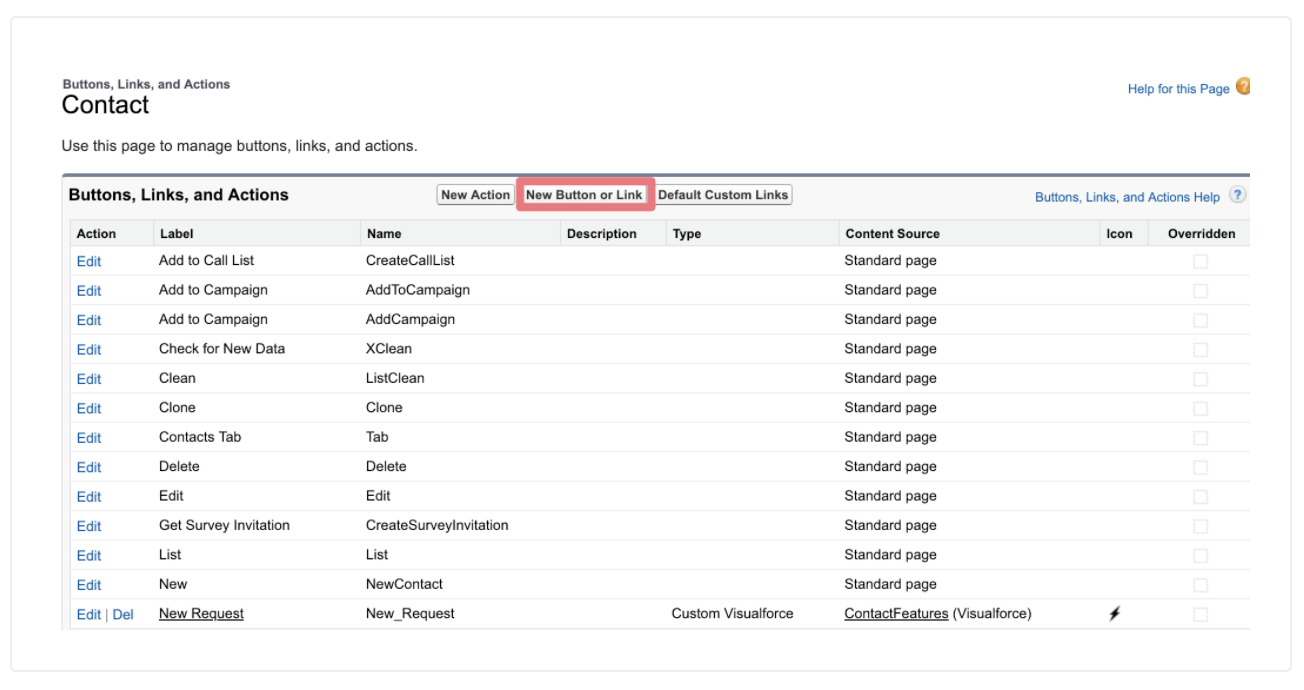Click the Icon column header

pos(1119,234)
